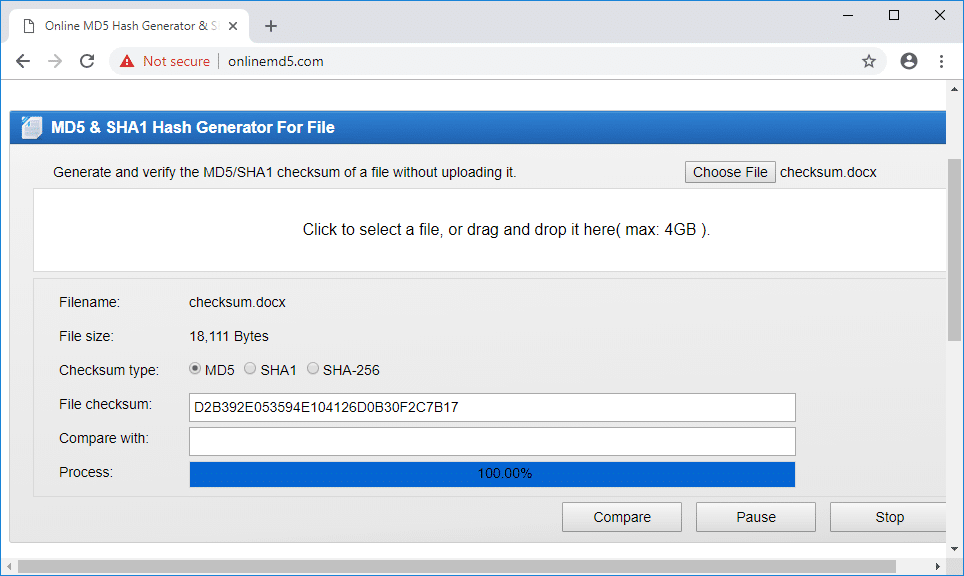Screen dimensions: 964x576
Task: Select the Online MD5 Hash Generator tab
Action: 129,26
